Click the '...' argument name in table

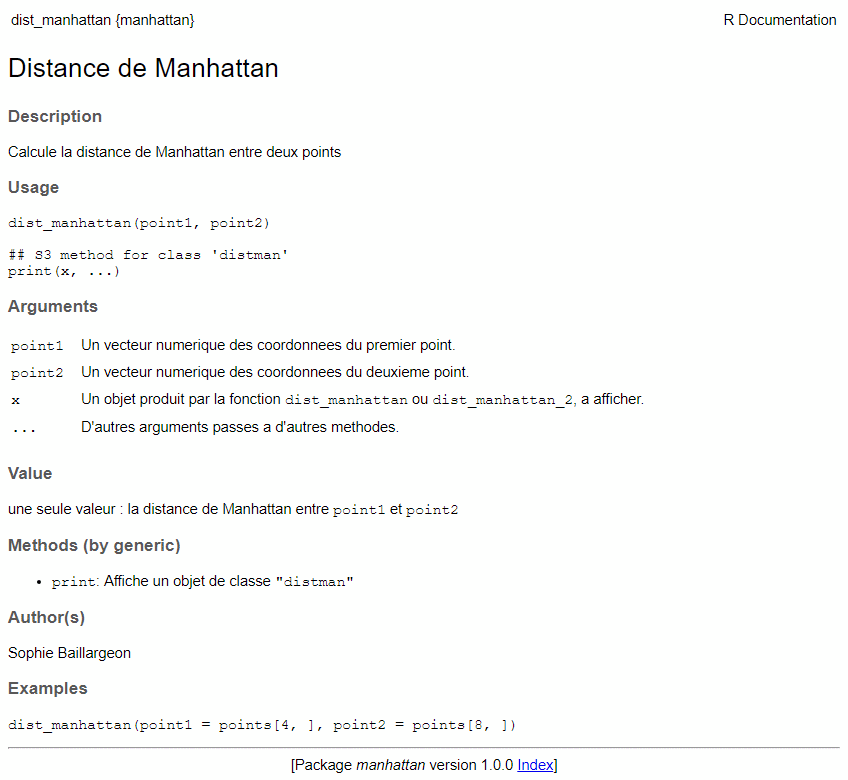tap(24, 428)
